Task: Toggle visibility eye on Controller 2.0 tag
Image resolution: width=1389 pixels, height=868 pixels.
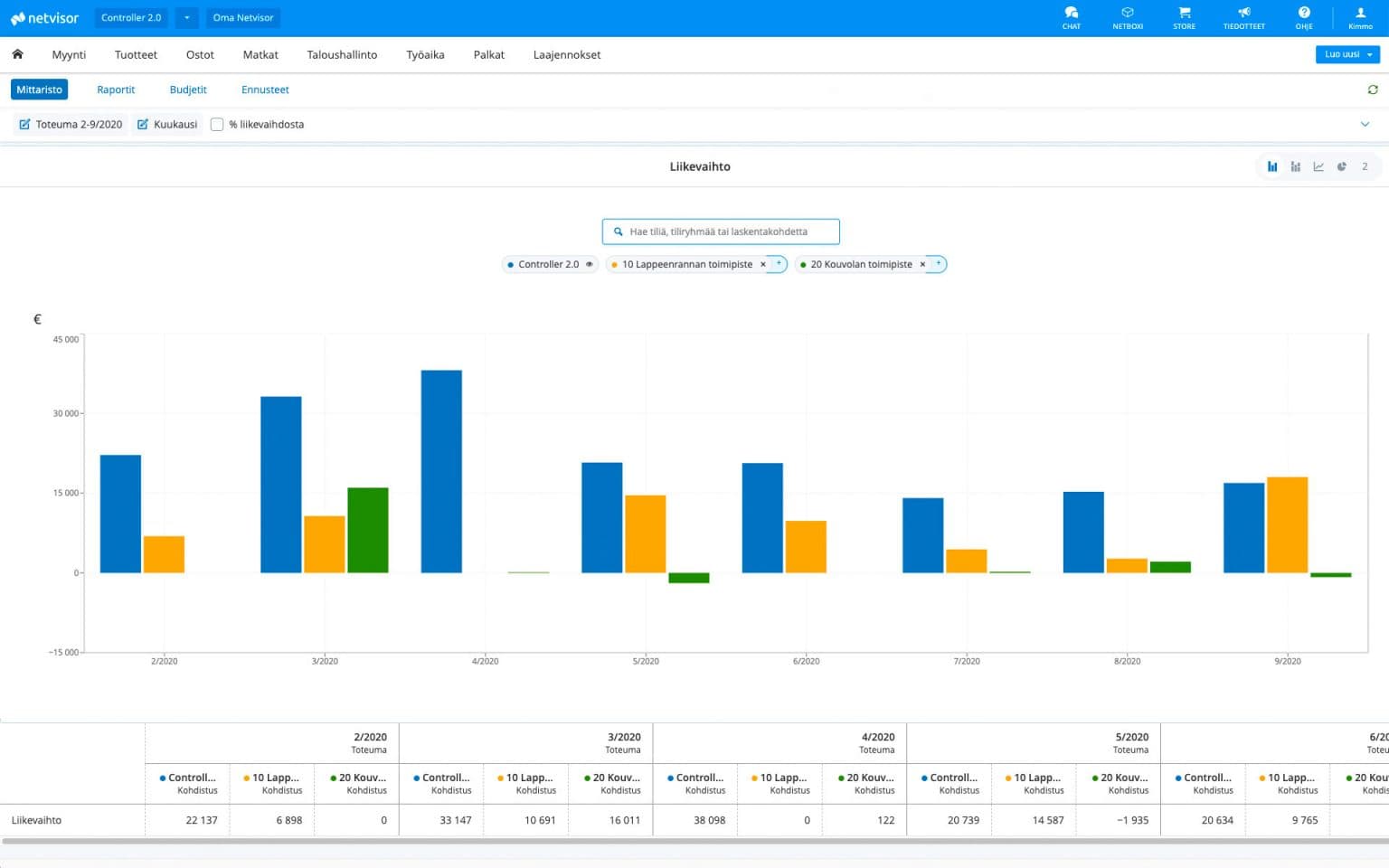Action: [589, 264]
